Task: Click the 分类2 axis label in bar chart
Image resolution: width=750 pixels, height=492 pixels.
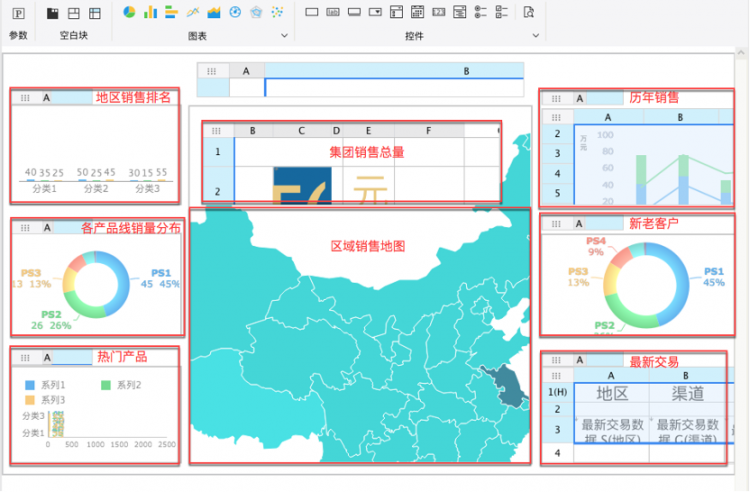Action: pos(96,188)
